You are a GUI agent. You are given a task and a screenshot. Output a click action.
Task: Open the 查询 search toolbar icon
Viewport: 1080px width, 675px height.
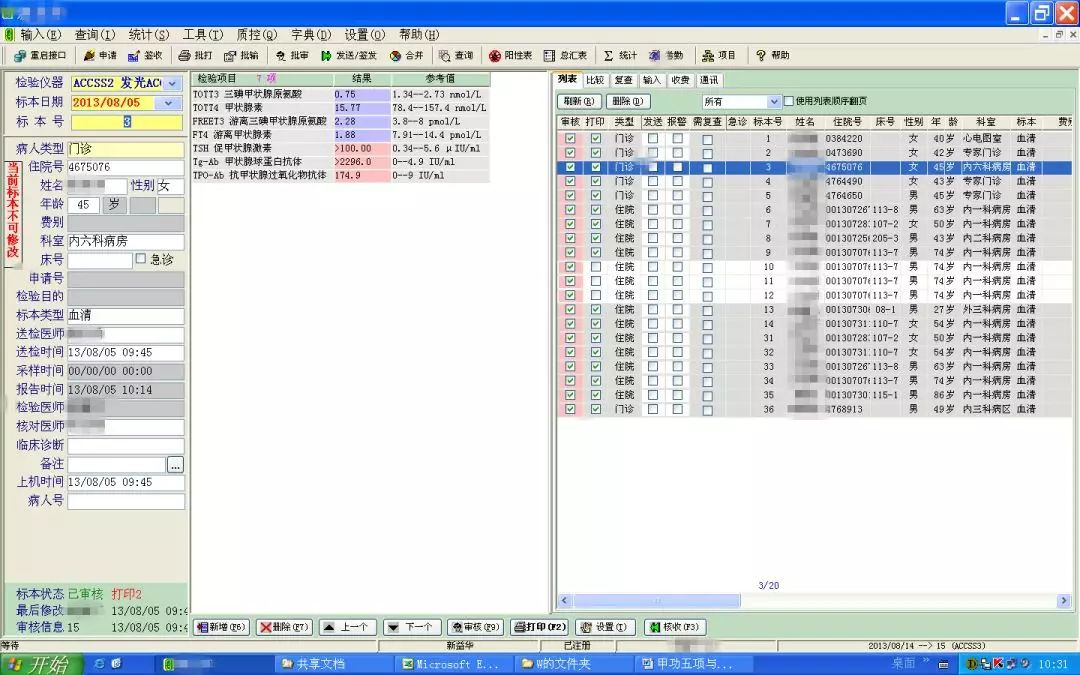click(456, 56)
